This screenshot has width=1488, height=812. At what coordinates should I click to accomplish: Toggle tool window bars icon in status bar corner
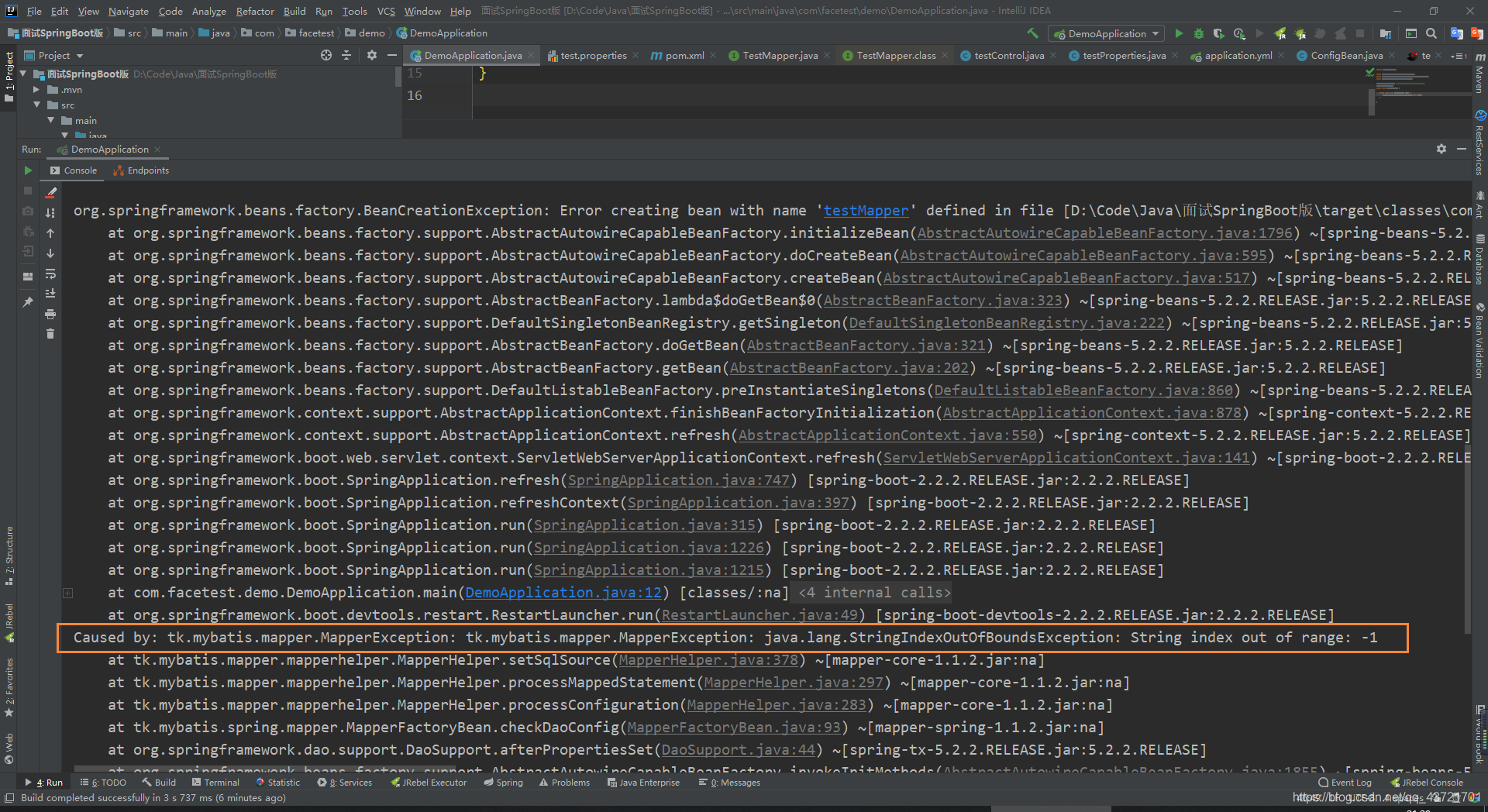pyautogui.click(x=9, y=798)
